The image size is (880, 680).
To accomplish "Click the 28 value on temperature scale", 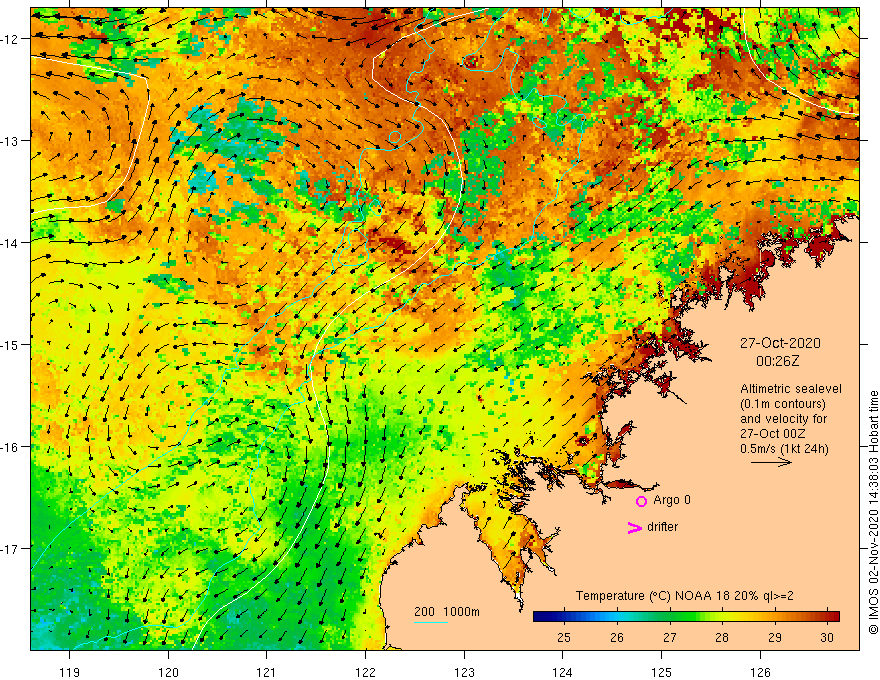I will 722,637.
